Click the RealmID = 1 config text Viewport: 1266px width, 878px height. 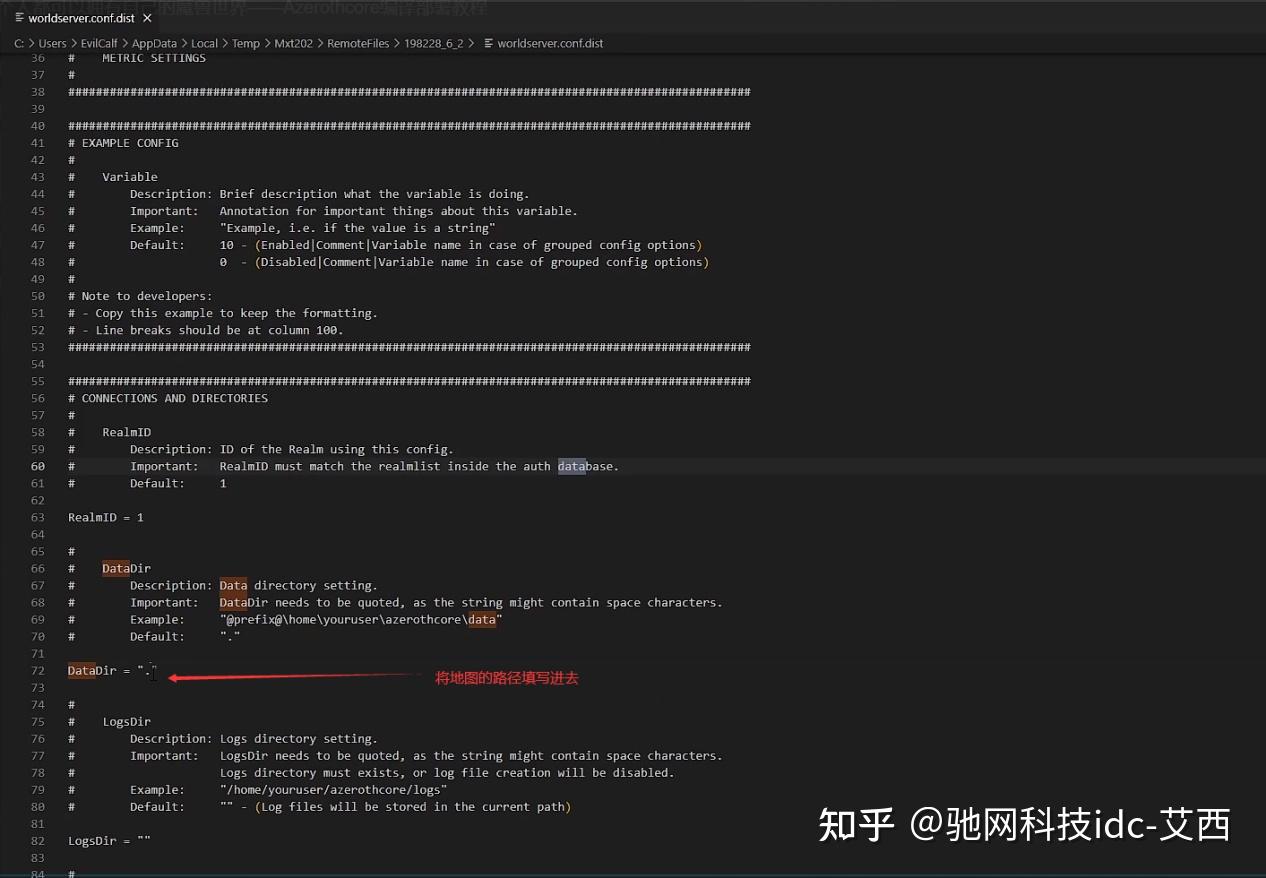pos(104,517)
